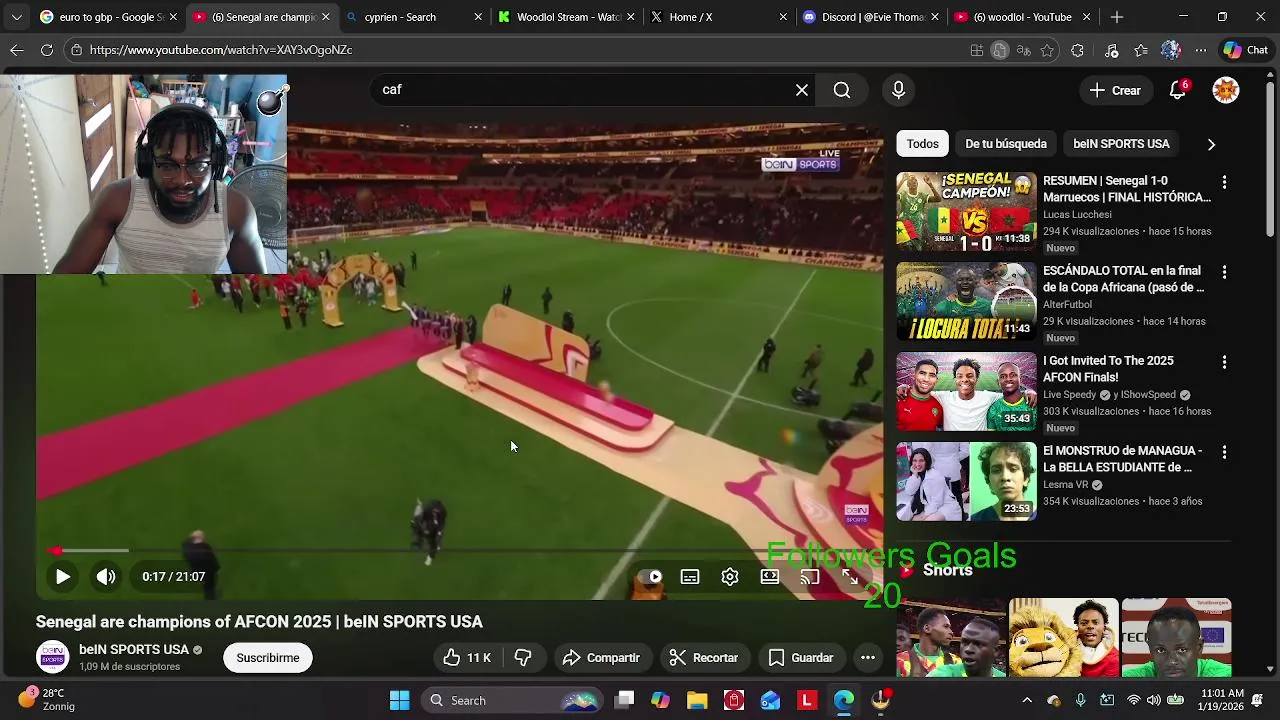Go back with the browser back arrow

[17, 50]
